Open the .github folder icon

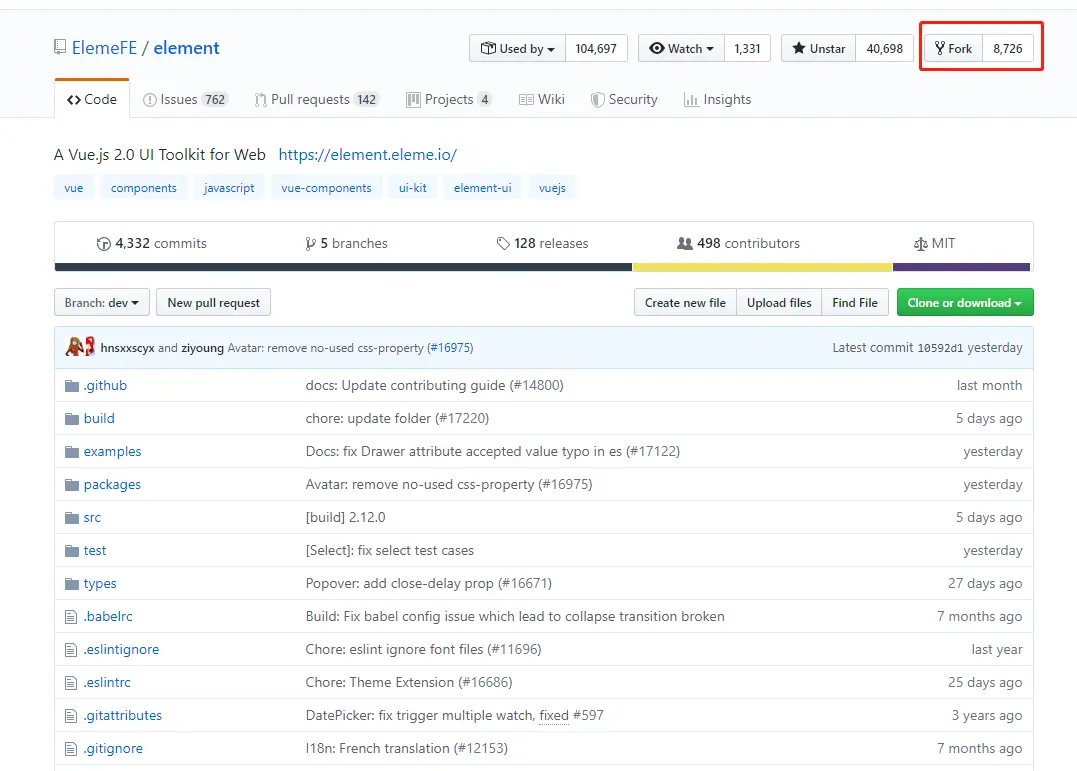tap(71, 386)
